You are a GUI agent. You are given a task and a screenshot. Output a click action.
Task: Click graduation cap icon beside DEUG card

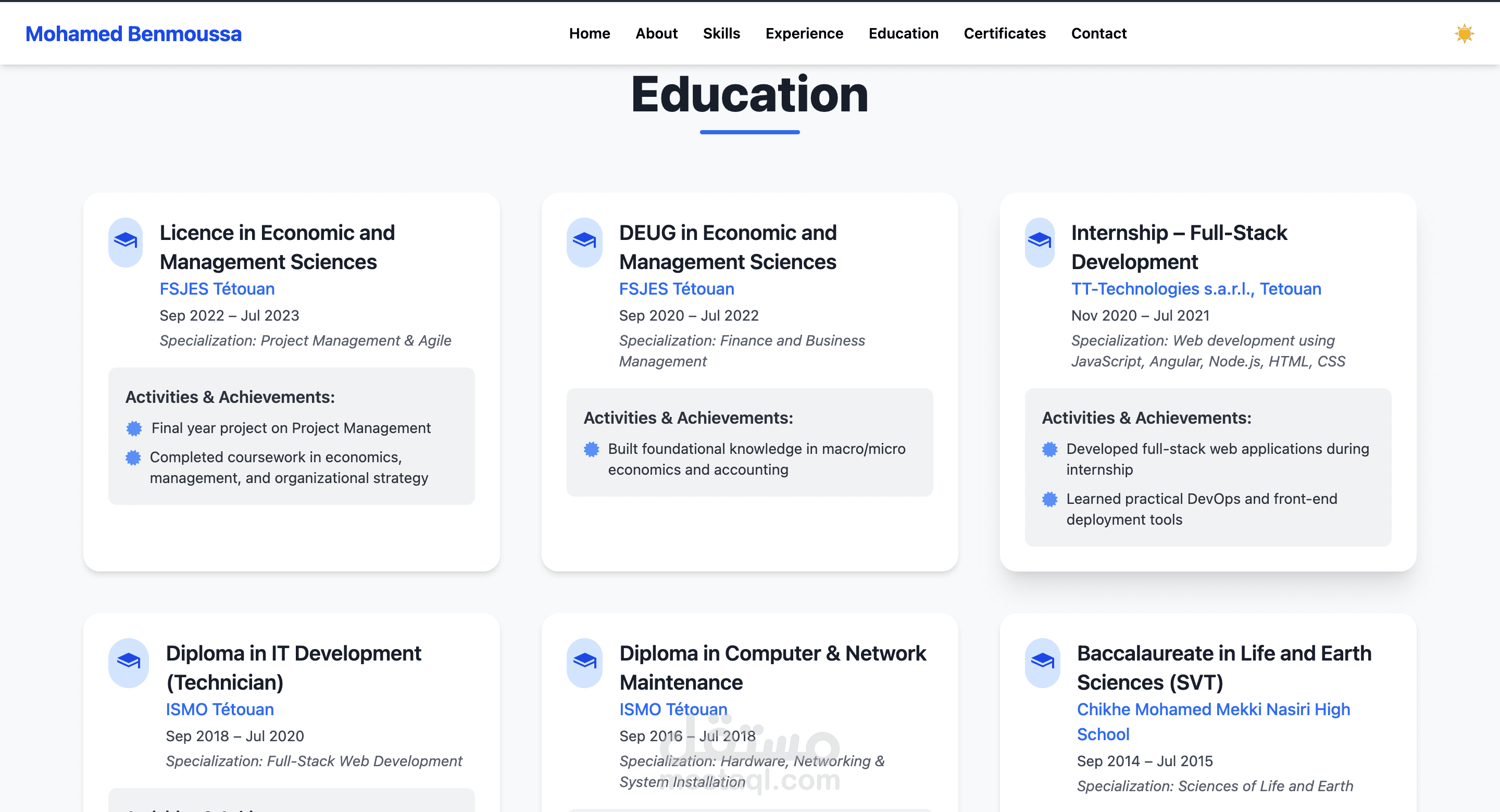584,241
